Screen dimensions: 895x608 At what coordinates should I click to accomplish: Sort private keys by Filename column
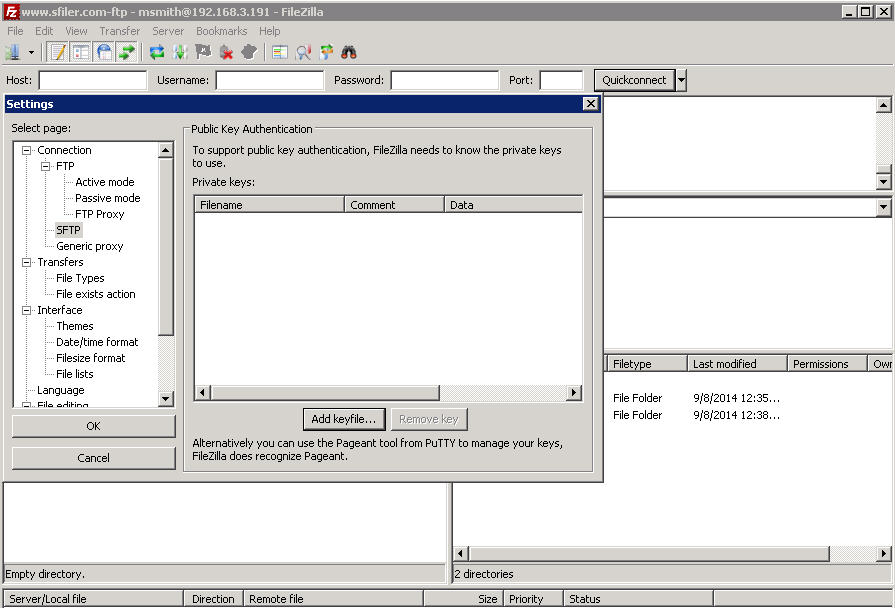(x=269, y=205)
